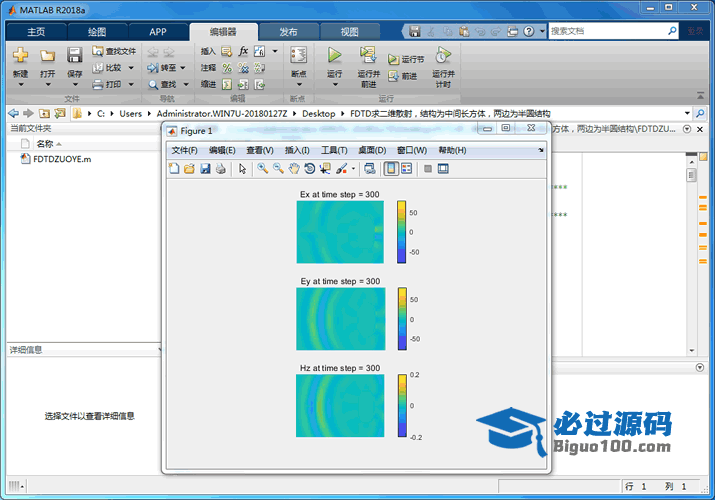Click the Ey plot colorbar

click(x=402, y=319)
